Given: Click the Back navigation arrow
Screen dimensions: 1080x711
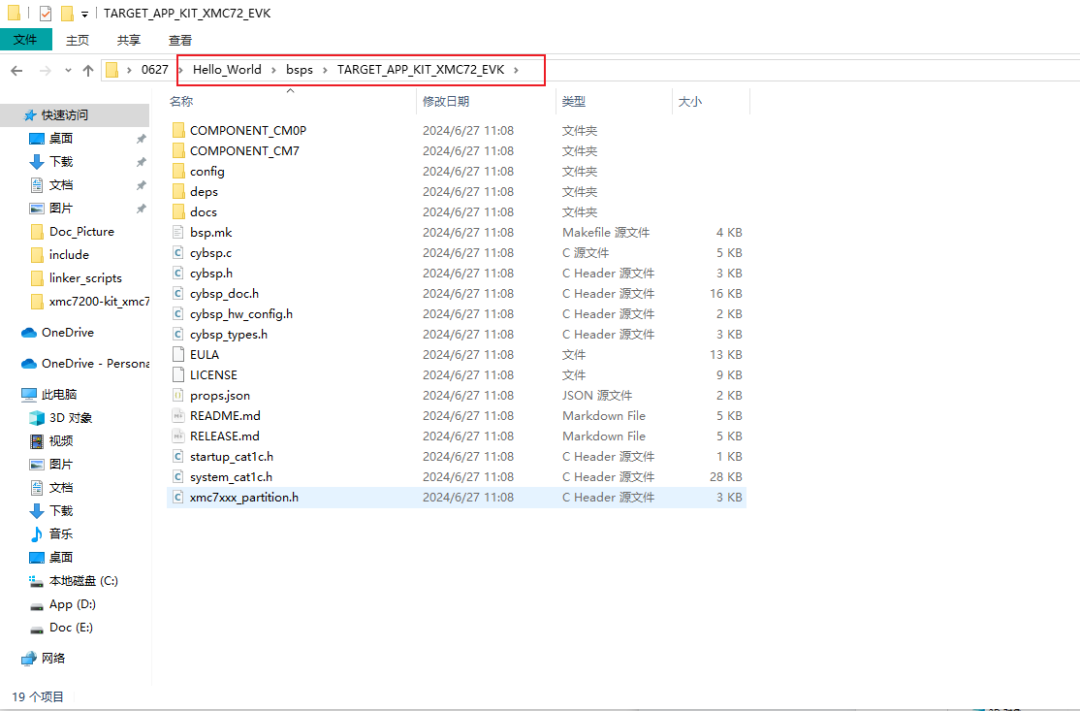Looking at the screenshot, I should click(16, 70).
